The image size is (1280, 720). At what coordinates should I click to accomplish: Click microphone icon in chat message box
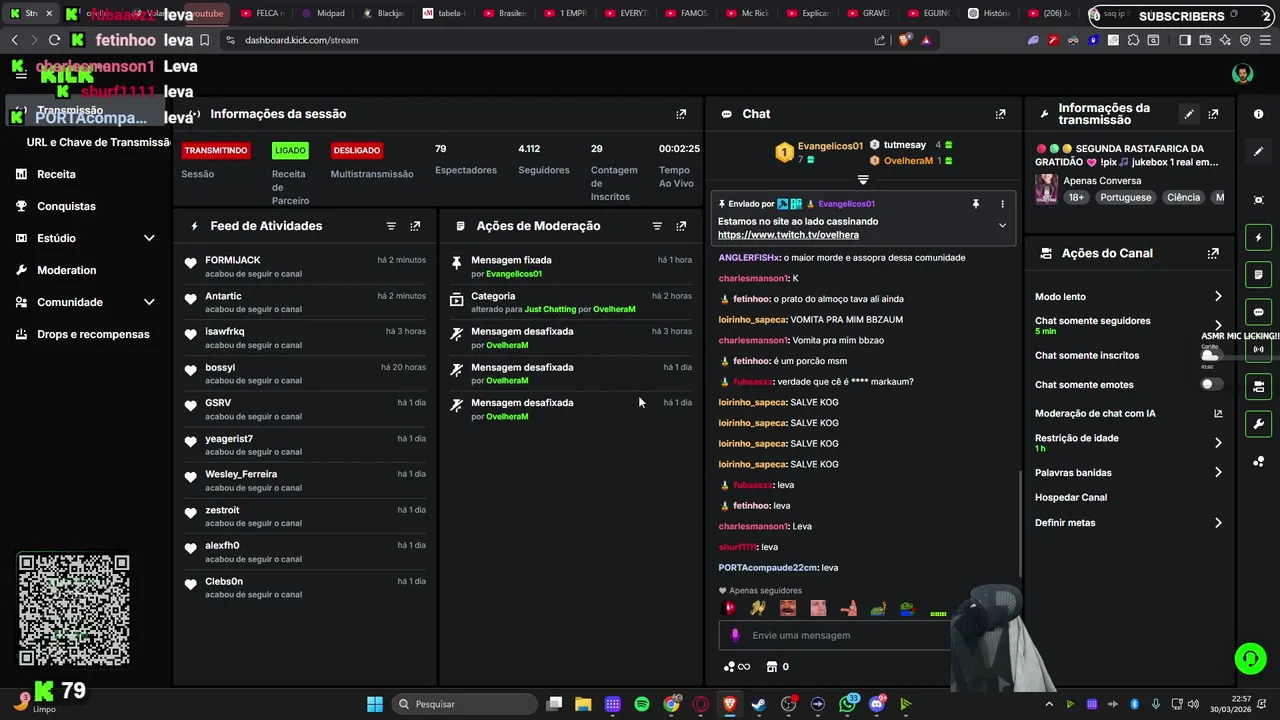click(x=735, y=635)
